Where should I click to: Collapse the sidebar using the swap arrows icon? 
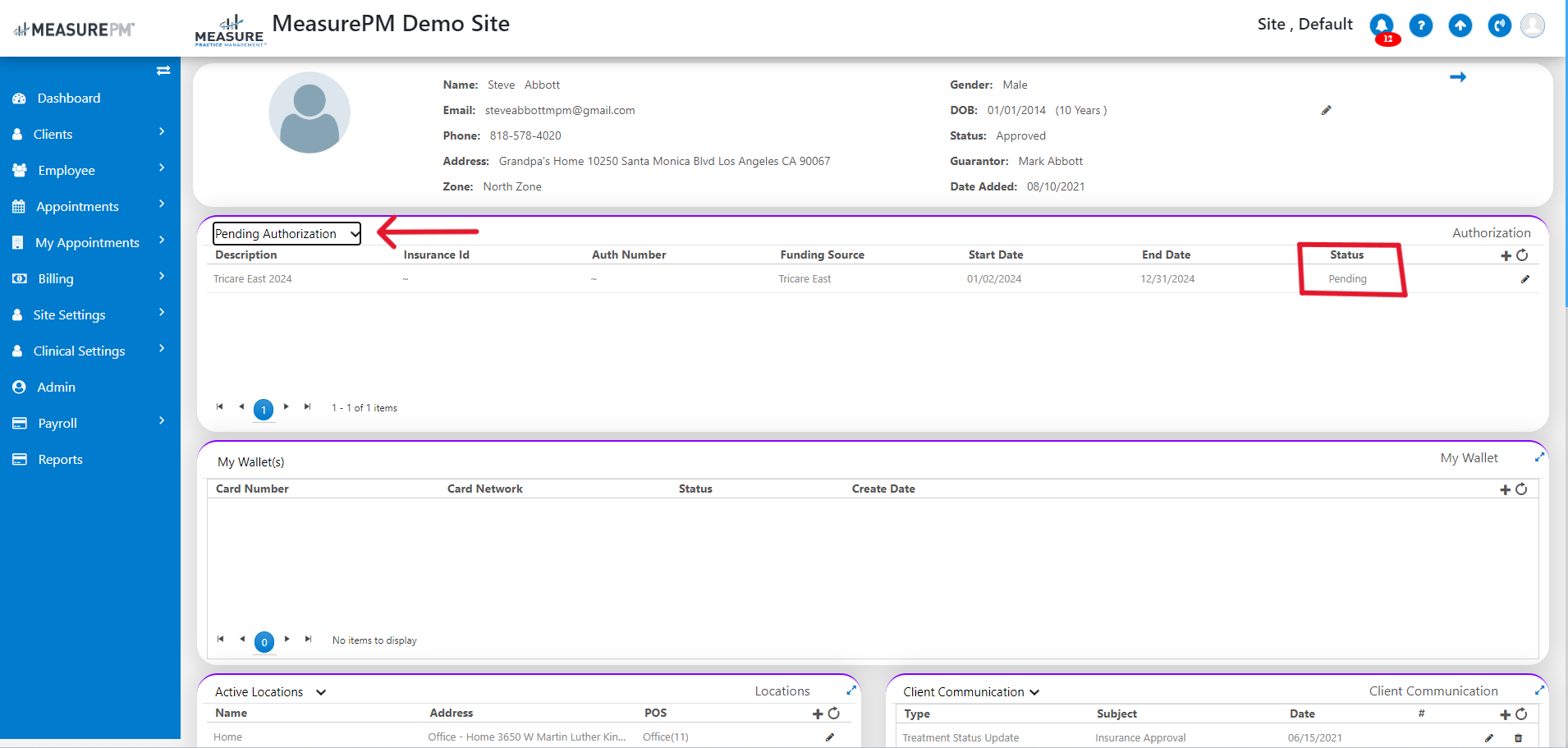point(163,71)
